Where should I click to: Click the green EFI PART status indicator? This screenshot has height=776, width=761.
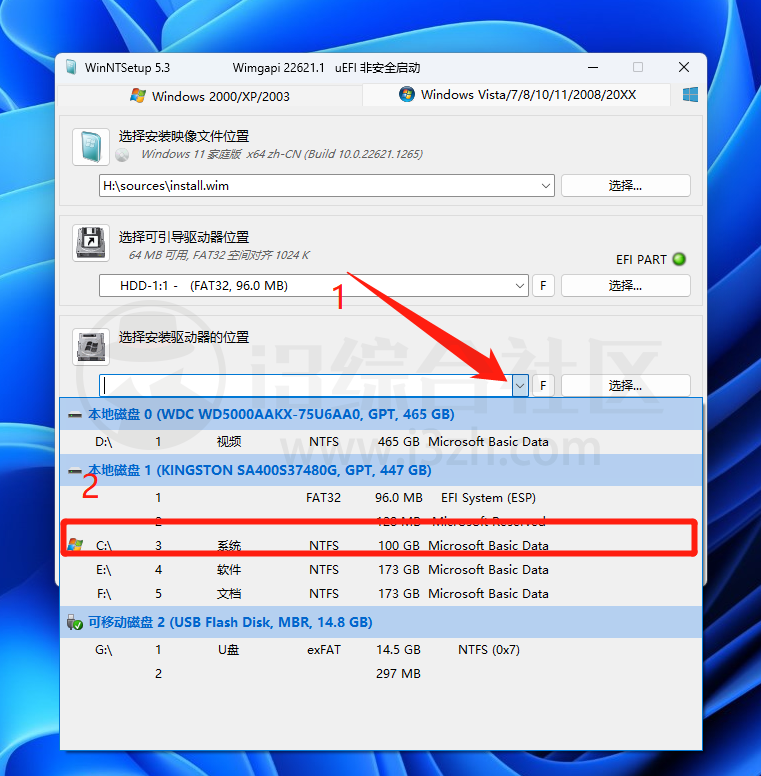[x=679, y=259]
